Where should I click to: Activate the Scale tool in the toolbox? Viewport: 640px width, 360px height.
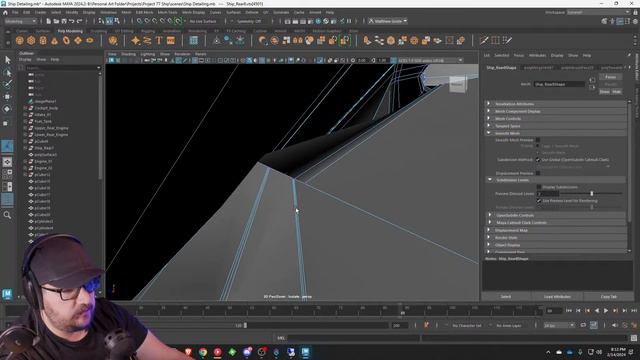[7, 122]
